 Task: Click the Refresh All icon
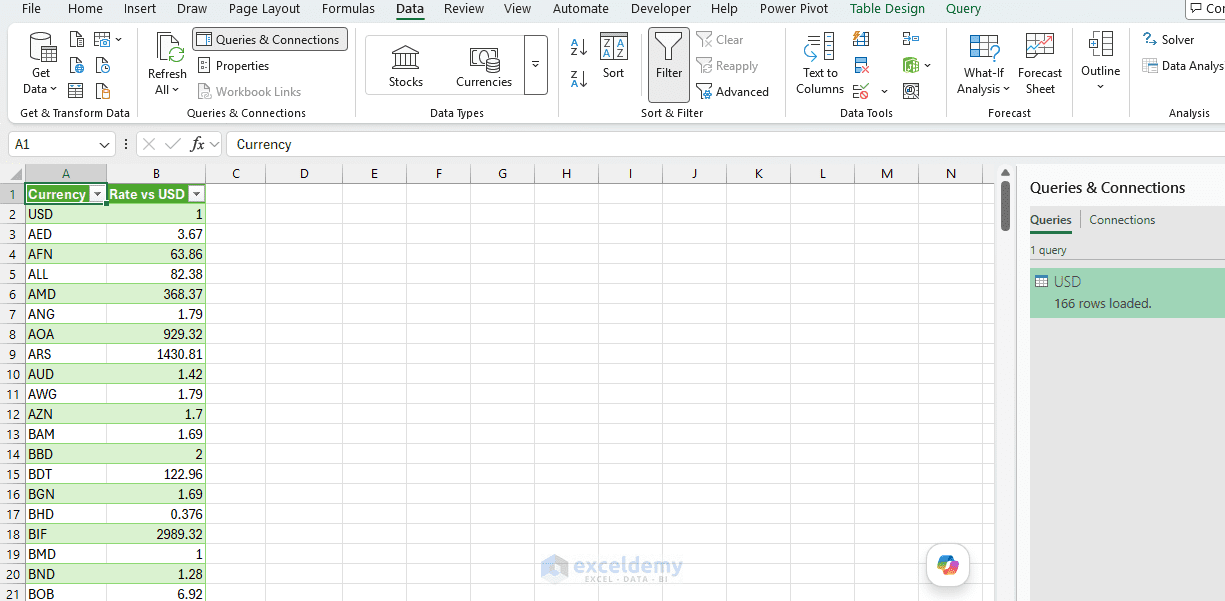tap(168, 48)
